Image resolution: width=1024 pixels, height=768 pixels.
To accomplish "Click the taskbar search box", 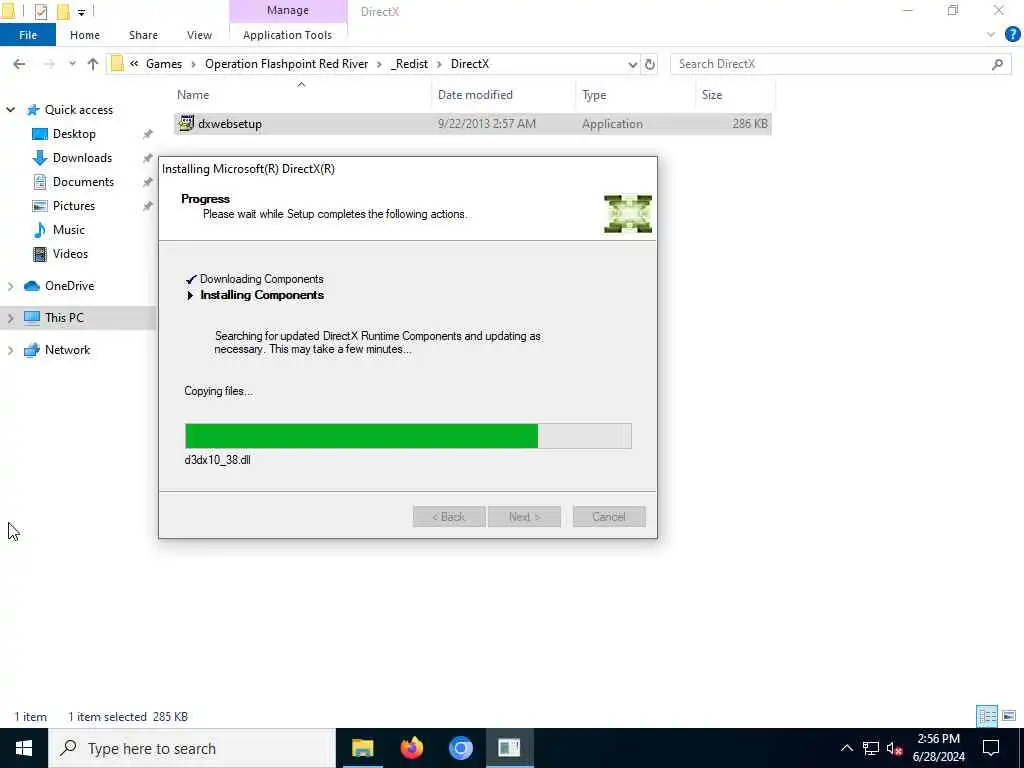I will click(x=192, y=748).
